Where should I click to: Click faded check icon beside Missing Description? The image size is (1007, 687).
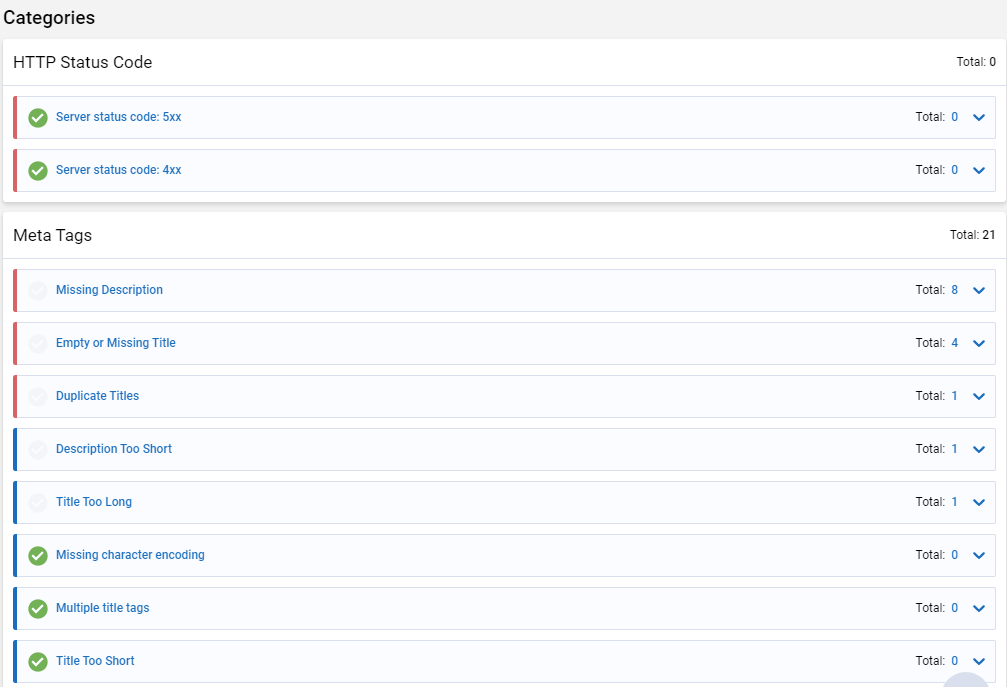[38, 291]
